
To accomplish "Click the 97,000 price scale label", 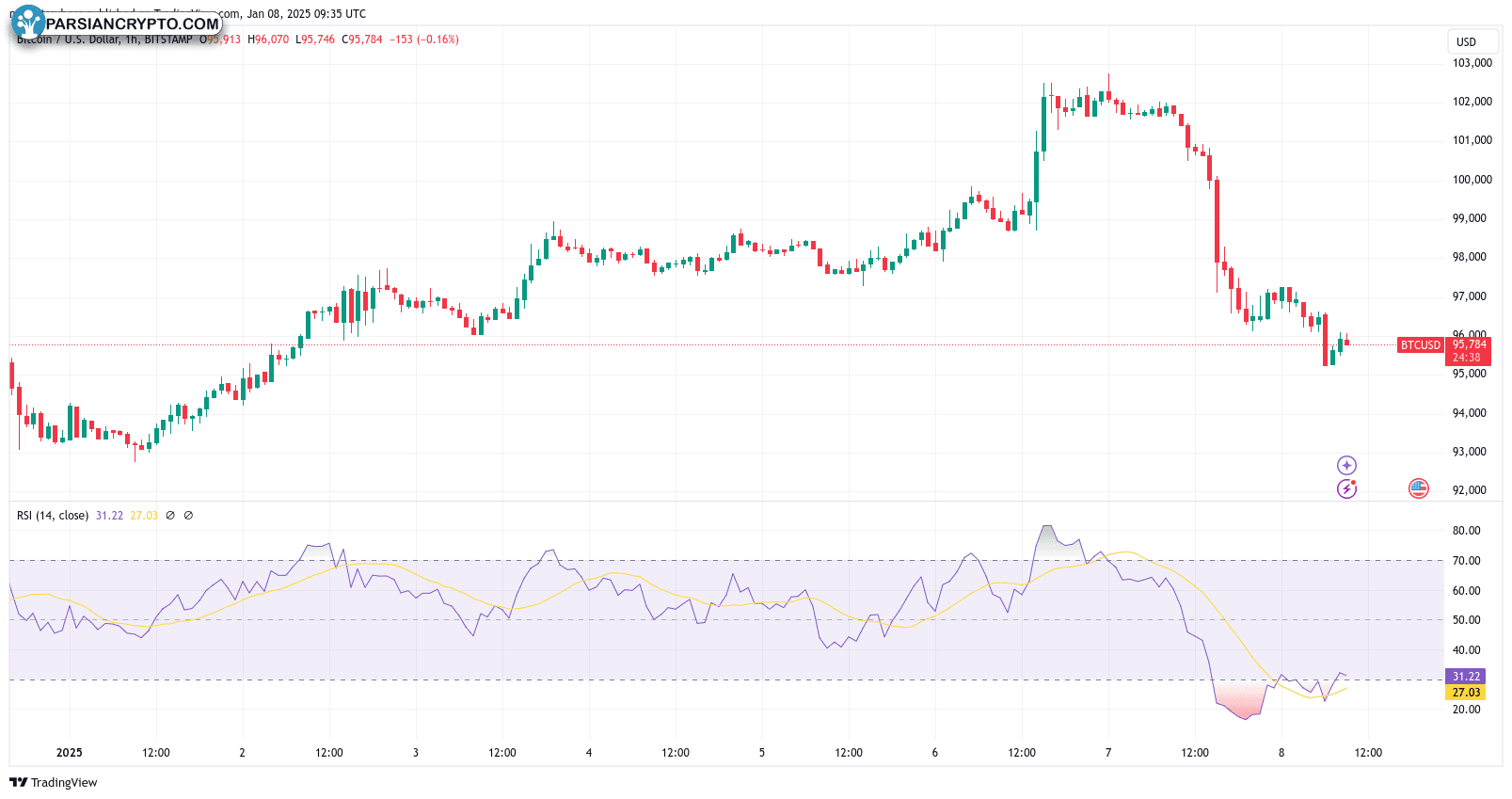I will (1470, 296).
